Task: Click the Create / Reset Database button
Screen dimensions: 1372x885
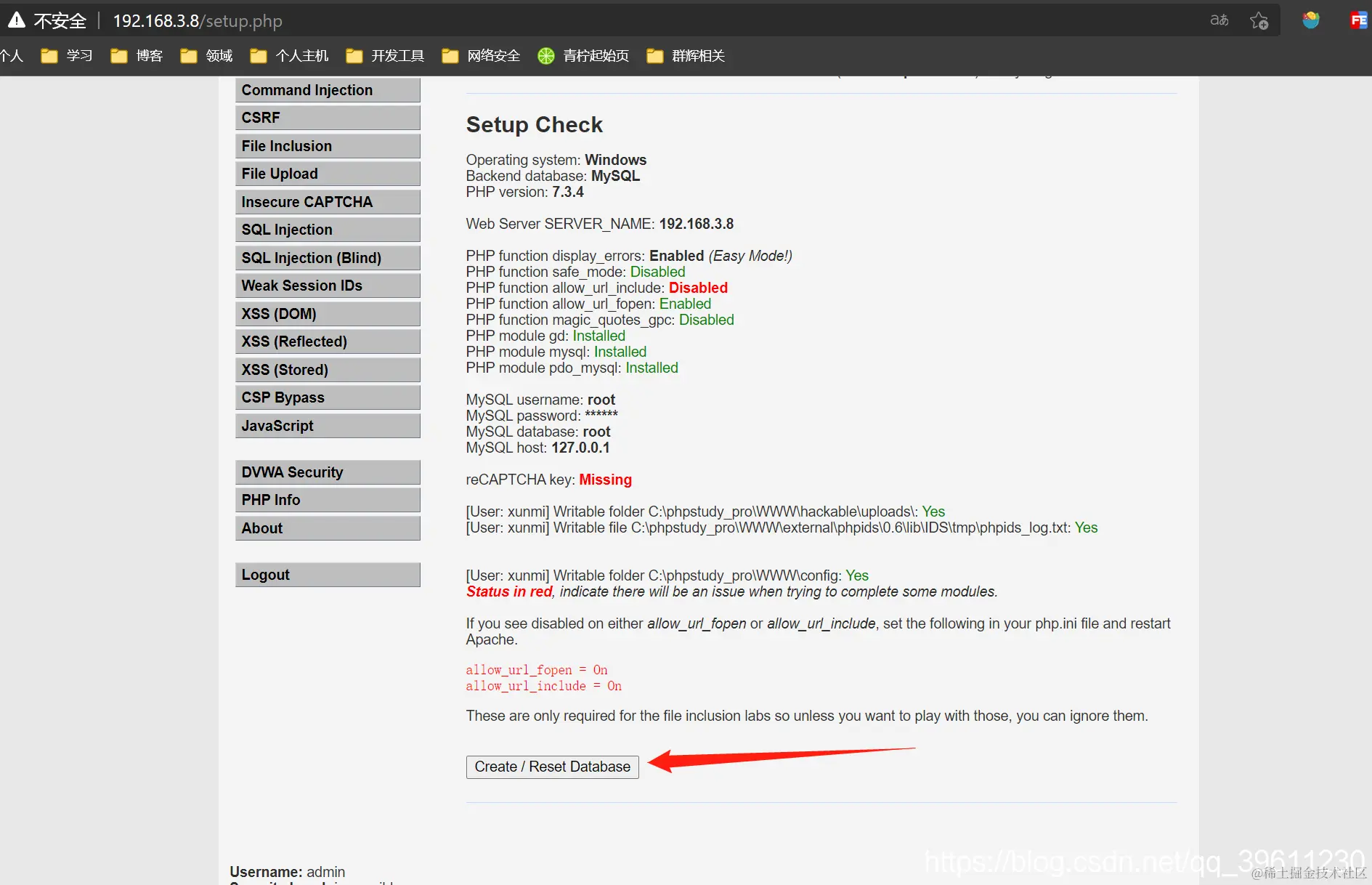Action: click(x=552, y=767)
